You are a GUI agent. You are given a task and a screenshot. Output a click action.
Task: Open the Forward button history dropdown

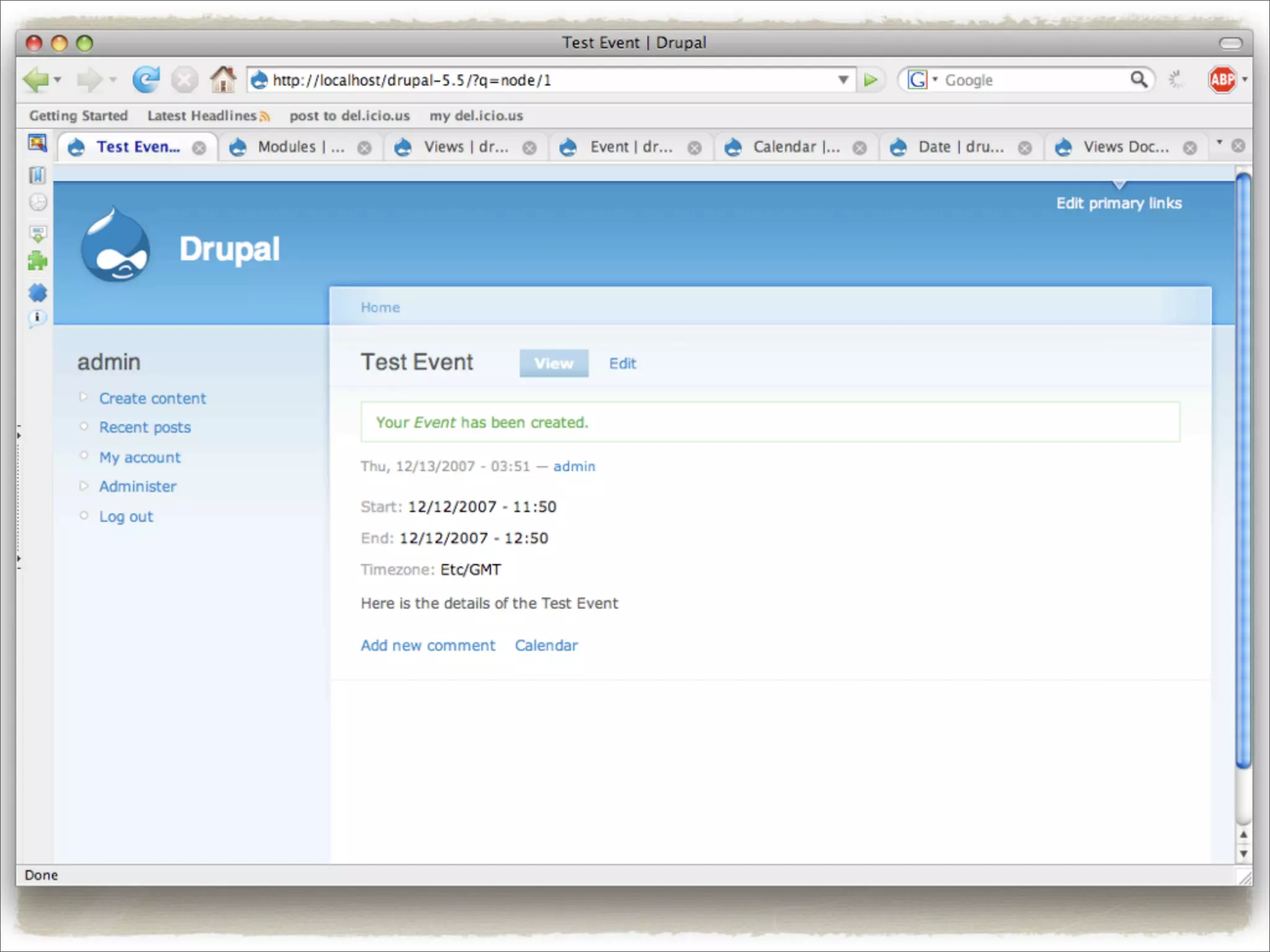[113, 80]
